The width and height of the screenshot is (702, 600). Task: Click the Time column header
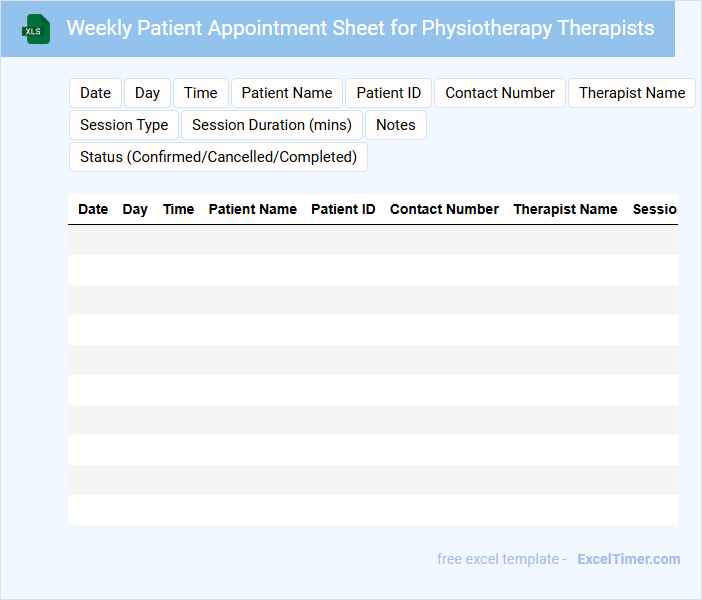point(178,209)
